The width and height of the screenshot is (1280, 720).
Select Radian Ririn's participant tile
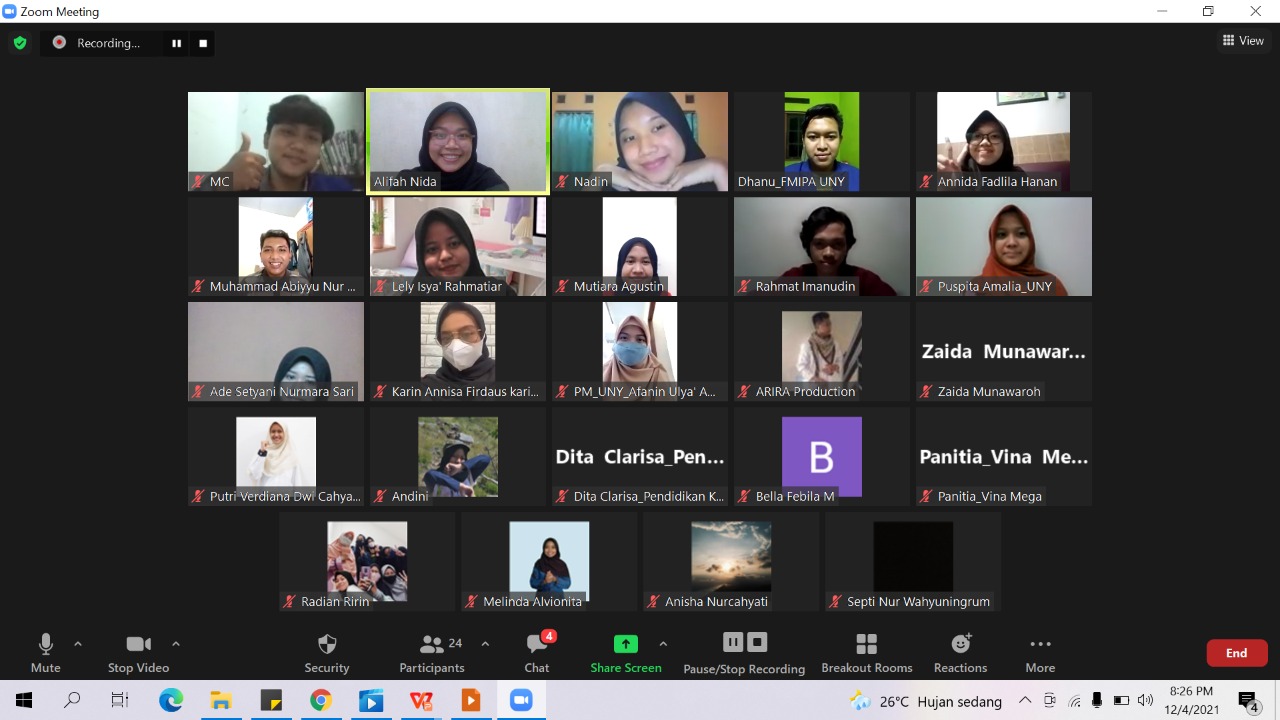(x=367, y=561)
